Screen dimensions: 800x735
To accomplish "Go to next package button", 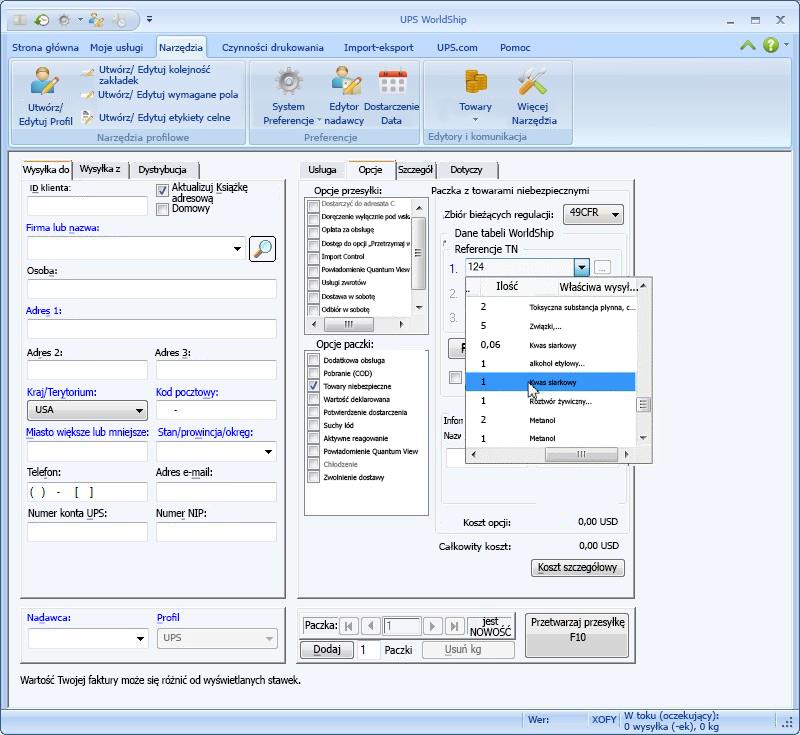I will pyautogui.click(x=432, y=625).
